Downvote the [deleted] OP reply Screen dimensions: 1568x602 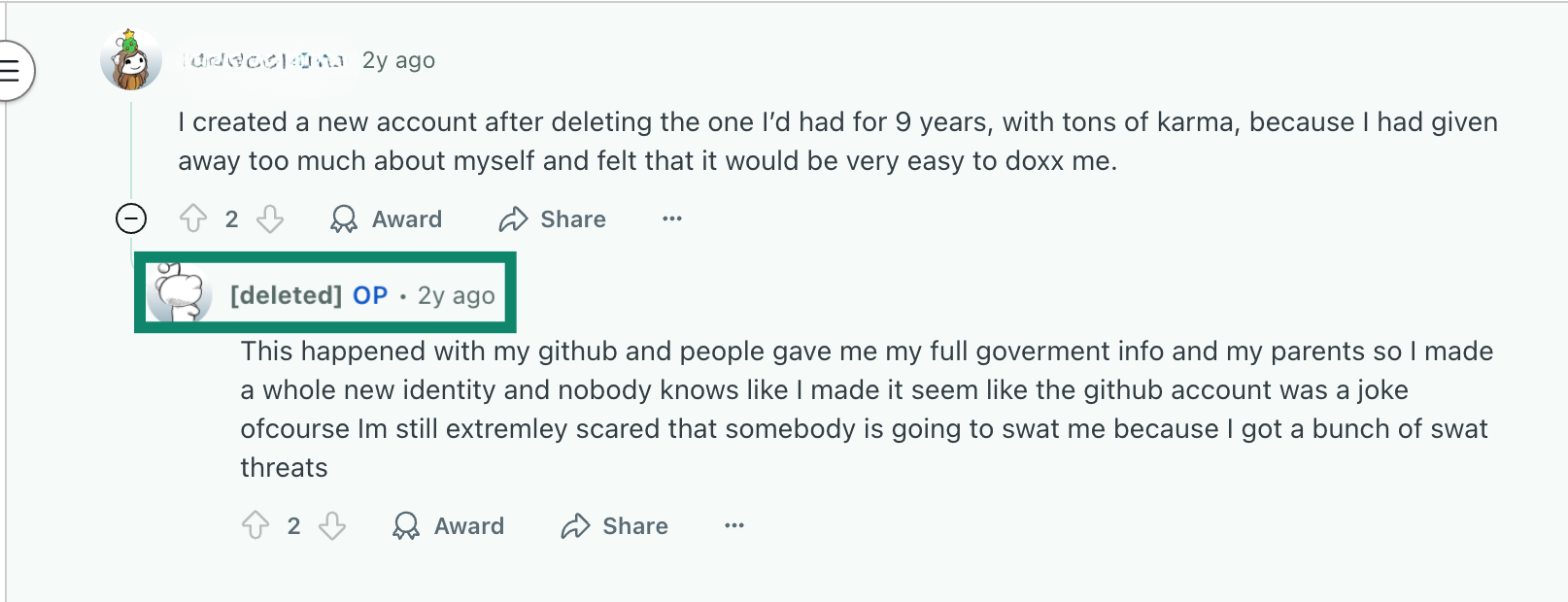(x=332, y=525)
